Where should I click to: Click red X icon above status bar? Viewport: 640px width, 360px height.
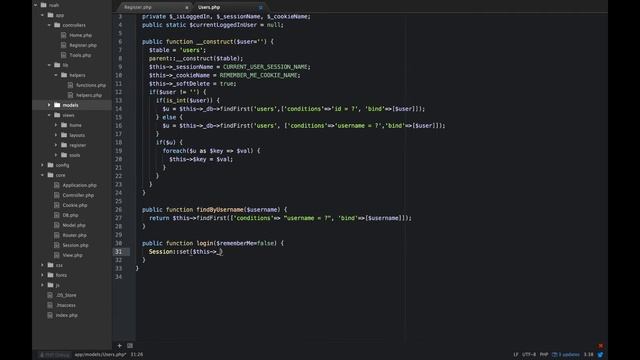point(600,346)
